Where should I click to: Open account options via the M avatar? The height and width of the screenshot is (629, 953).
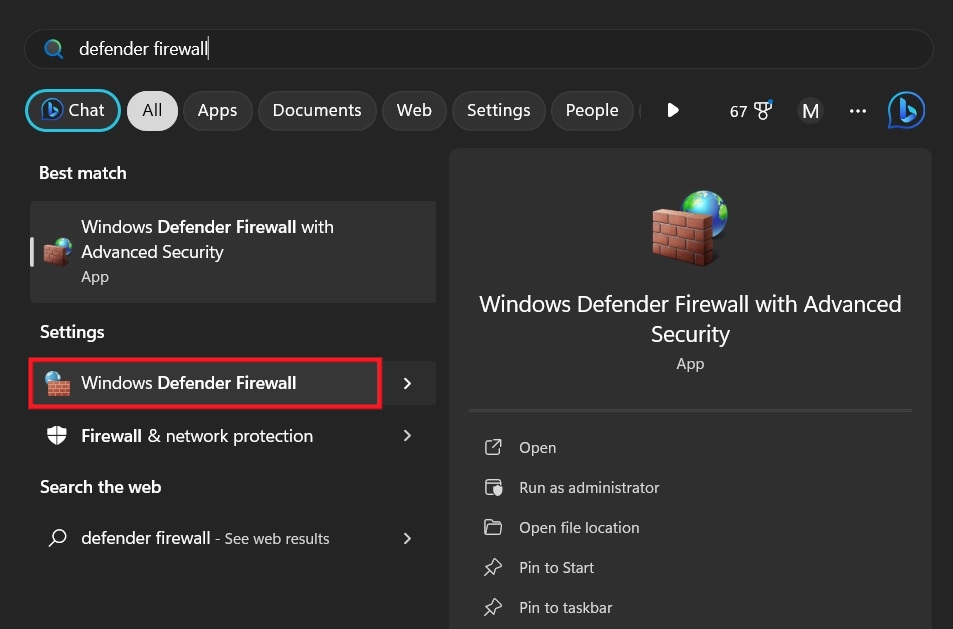(810, 111)
